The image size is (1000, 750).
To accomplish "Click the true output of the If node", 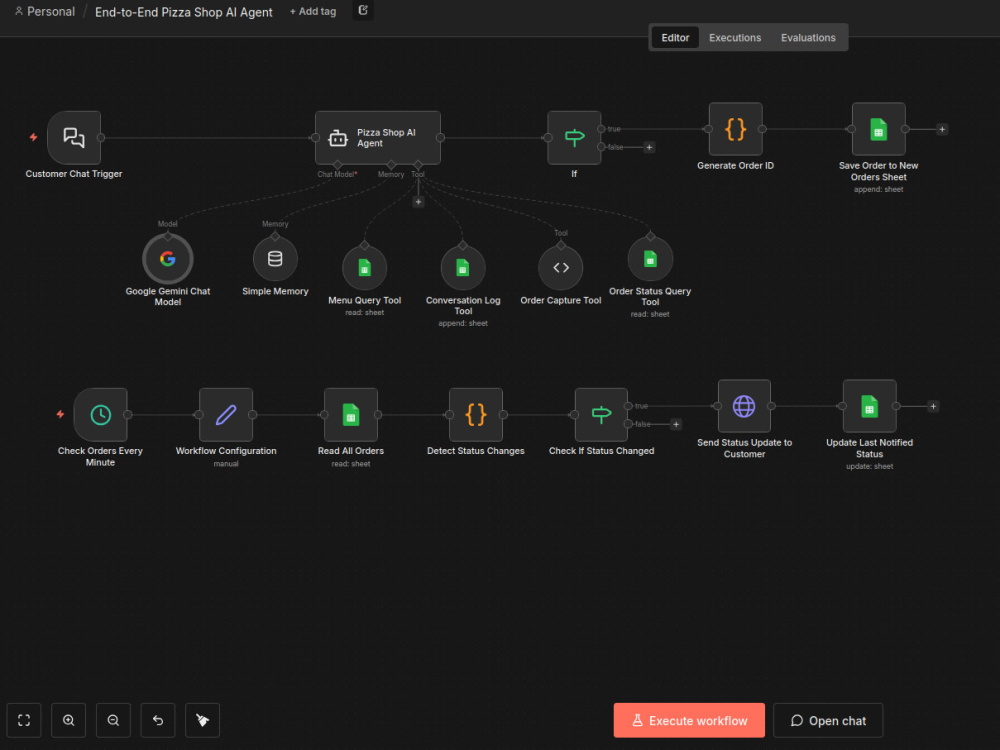I will point(601,129).
